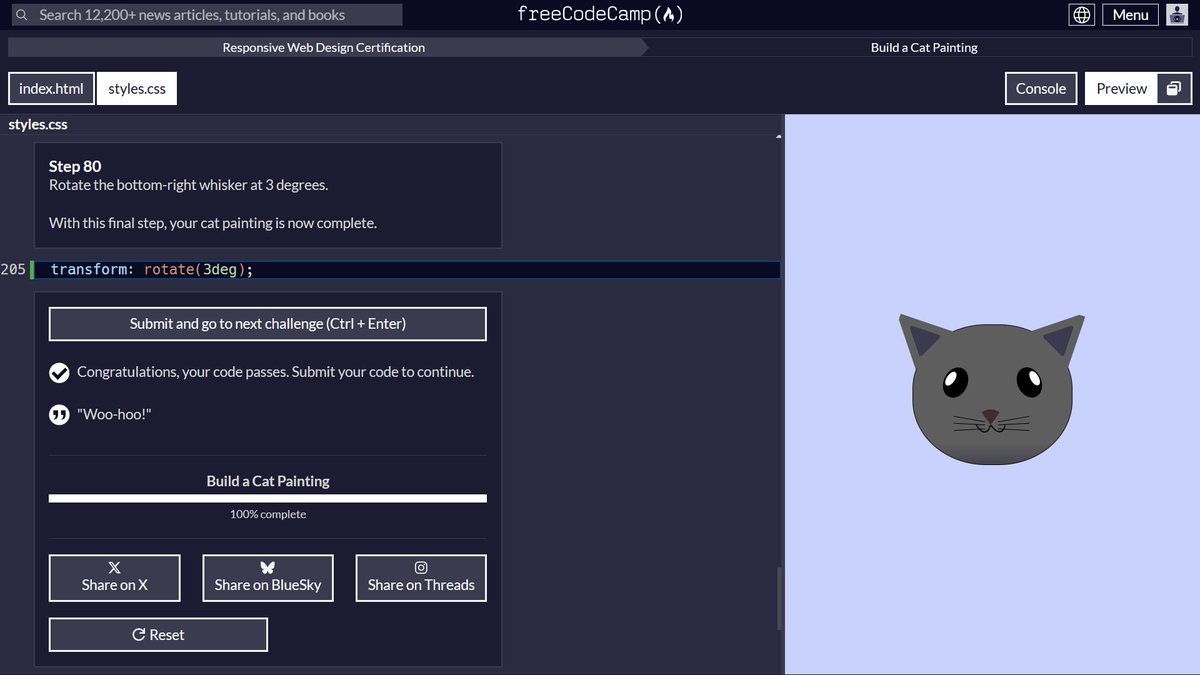1200x675 pixels.
Task: Switch to the index.html tab
Action: (50, 88)
